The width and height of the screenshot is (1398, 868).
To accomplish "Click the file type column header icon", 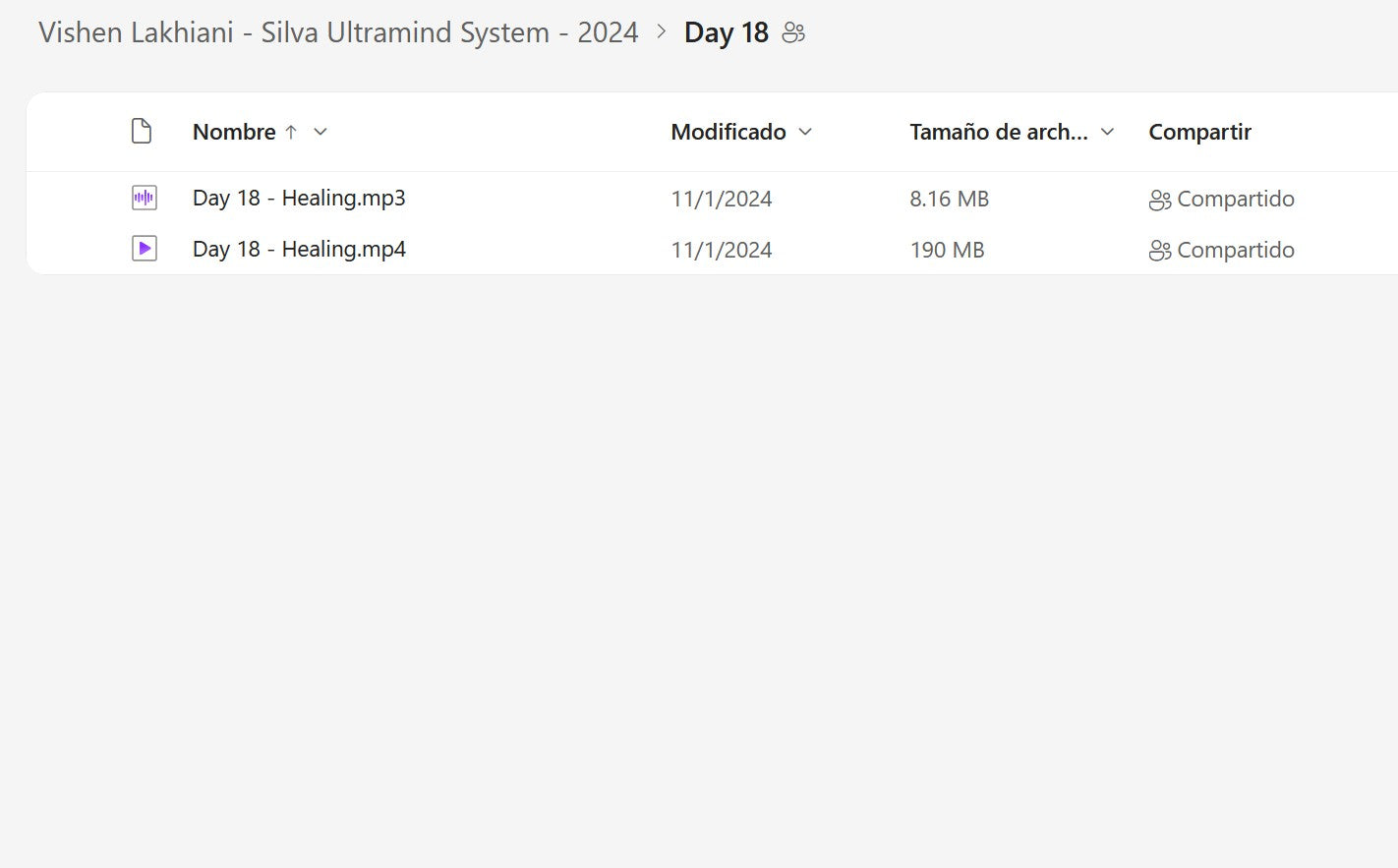I will pos(142,131).
